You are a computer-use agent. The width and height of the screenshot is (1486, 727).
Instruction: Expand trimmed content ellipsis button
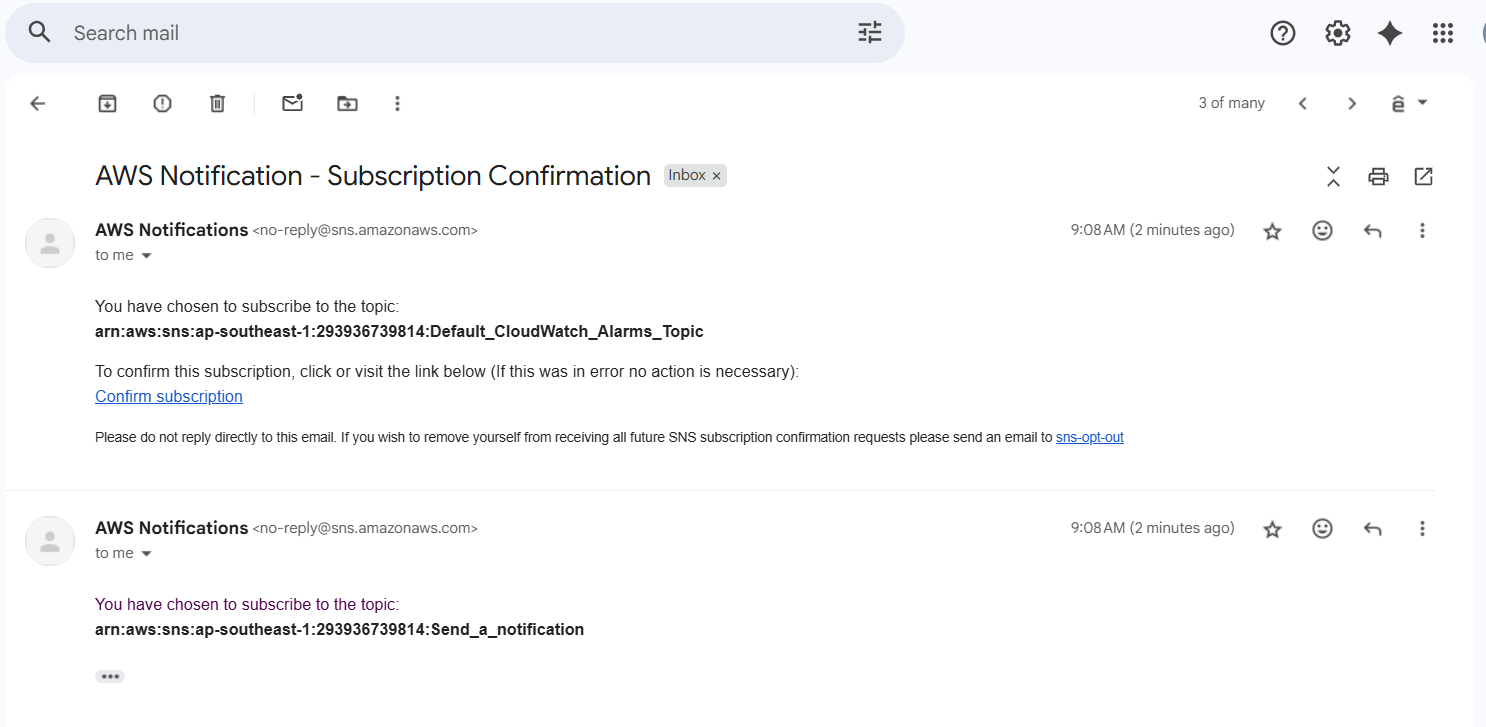click(x=110, y=677)
